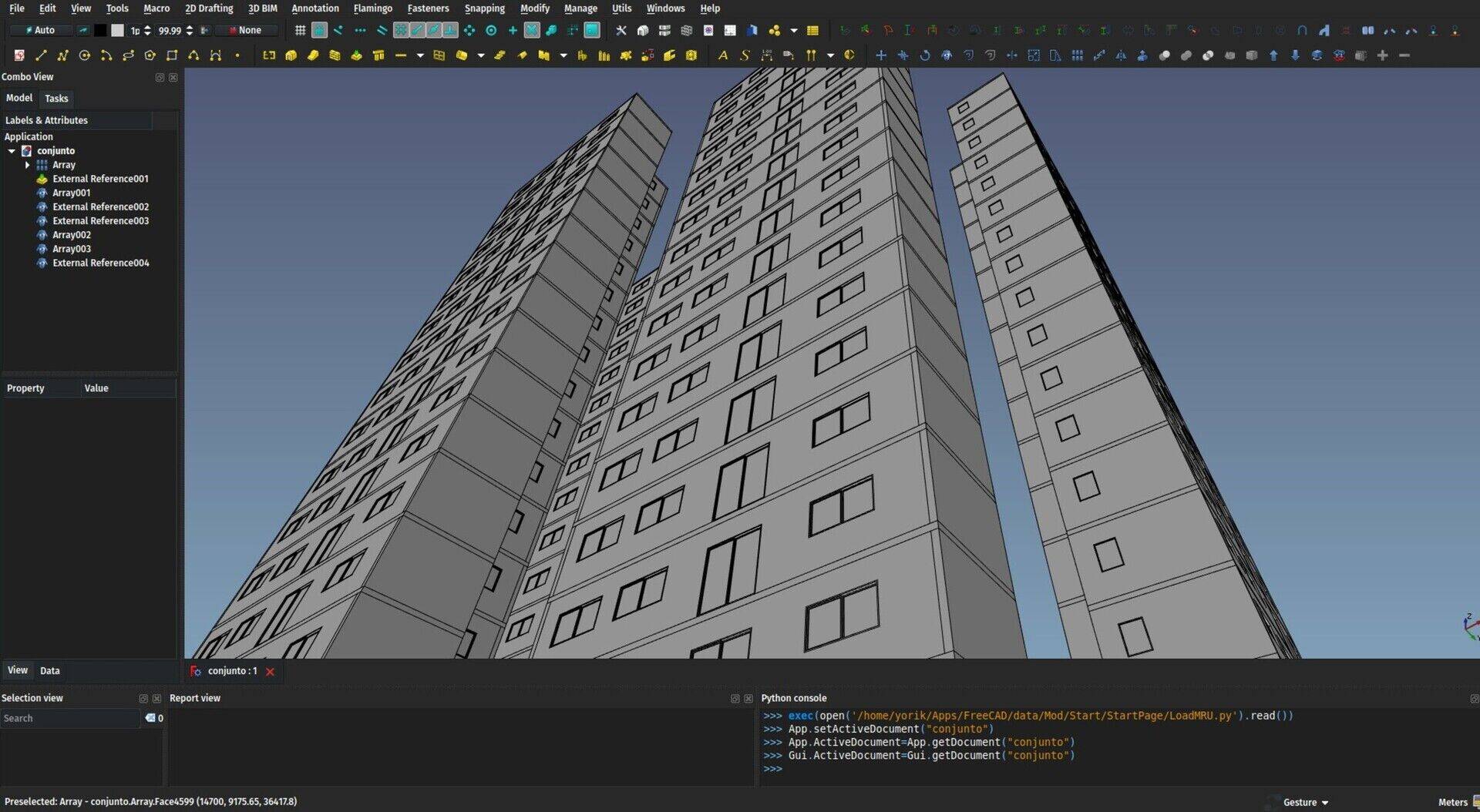The image size is (1480, 812).
Task: Click the black line color swatch
Action: point(100,31)
